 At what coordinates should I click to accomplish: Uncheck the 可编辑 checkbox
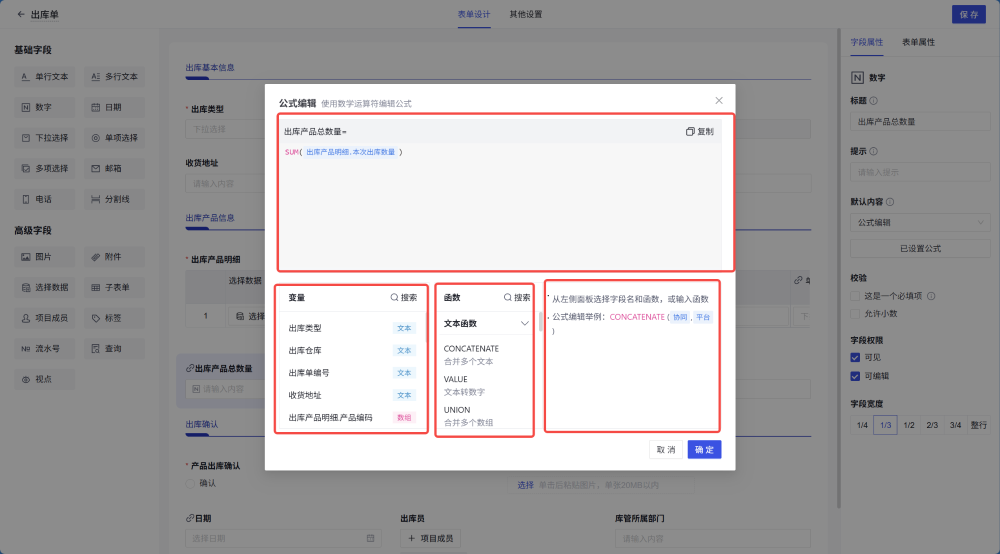(855, 376)
